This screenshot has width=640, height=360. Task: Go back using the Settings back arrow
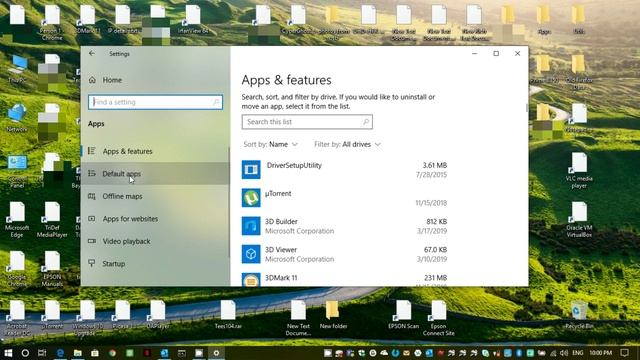click(92, 53)
